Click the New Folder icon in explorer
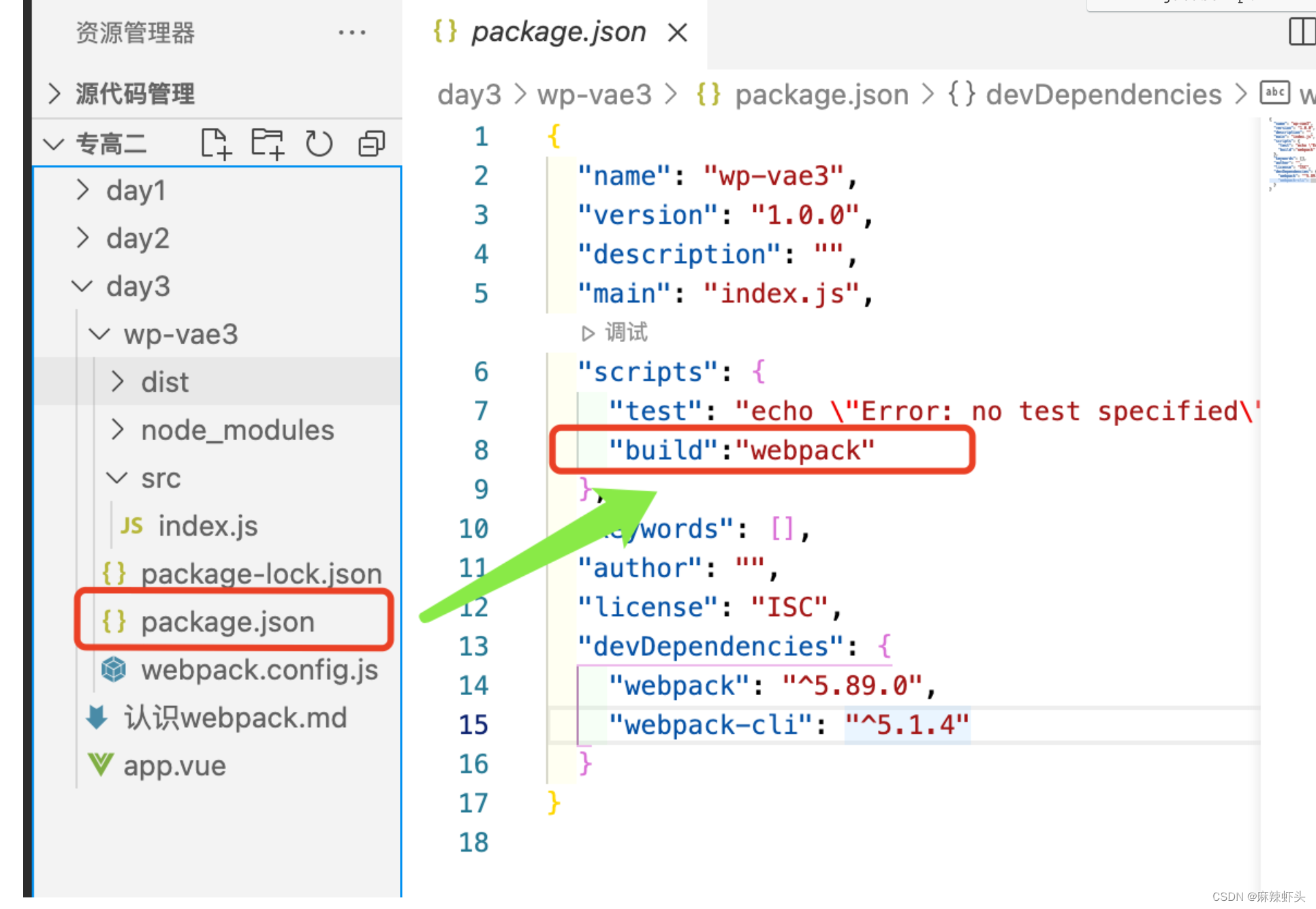Viewport: 1316px width, 909px height. click(267, 144)
